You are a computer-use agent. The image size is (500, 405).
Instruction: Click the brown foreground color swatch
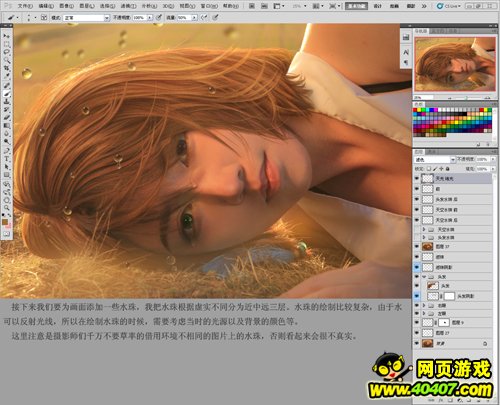coord(5,222)
